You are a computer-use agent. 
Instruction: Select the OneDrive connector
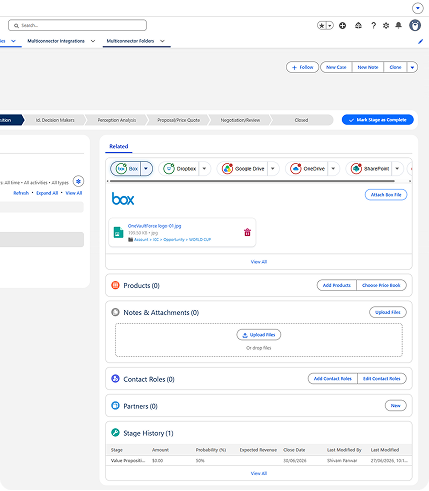[x=307, y=169]
